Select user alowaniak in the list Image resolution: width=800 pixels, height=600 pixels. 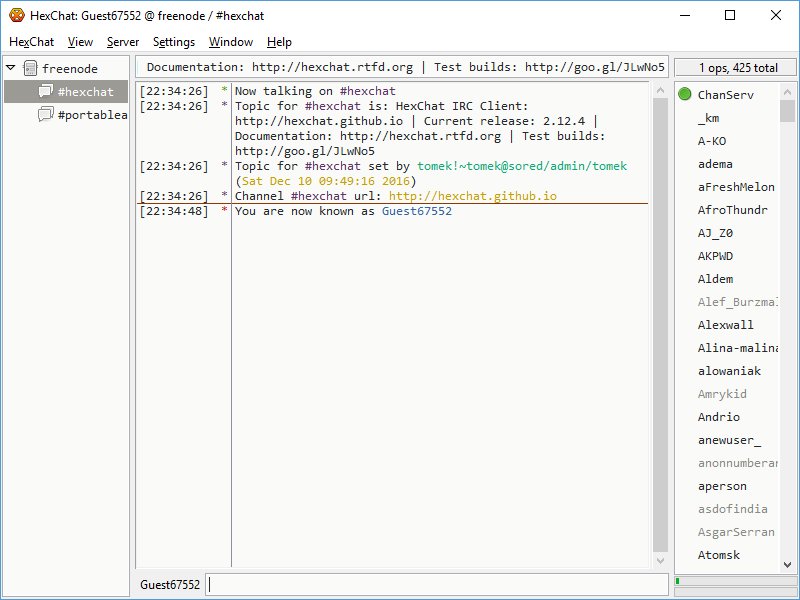pyautogui.click(x=728, y=371)
